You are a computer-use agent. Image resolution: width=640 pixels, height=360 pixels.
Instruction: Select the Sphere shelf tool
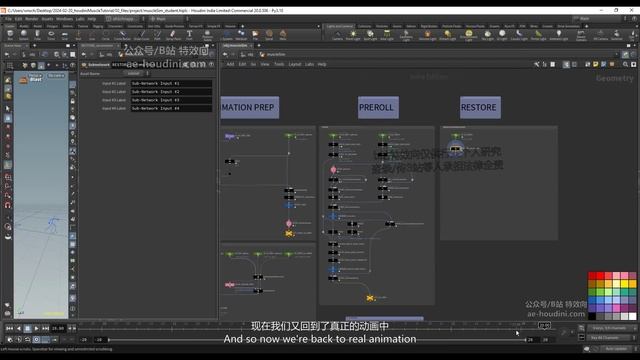coord(23,35)
